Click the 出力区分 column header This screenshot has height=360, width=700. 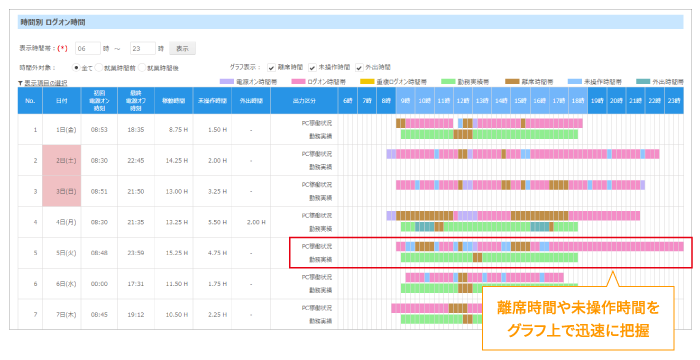tap(304, 101)
